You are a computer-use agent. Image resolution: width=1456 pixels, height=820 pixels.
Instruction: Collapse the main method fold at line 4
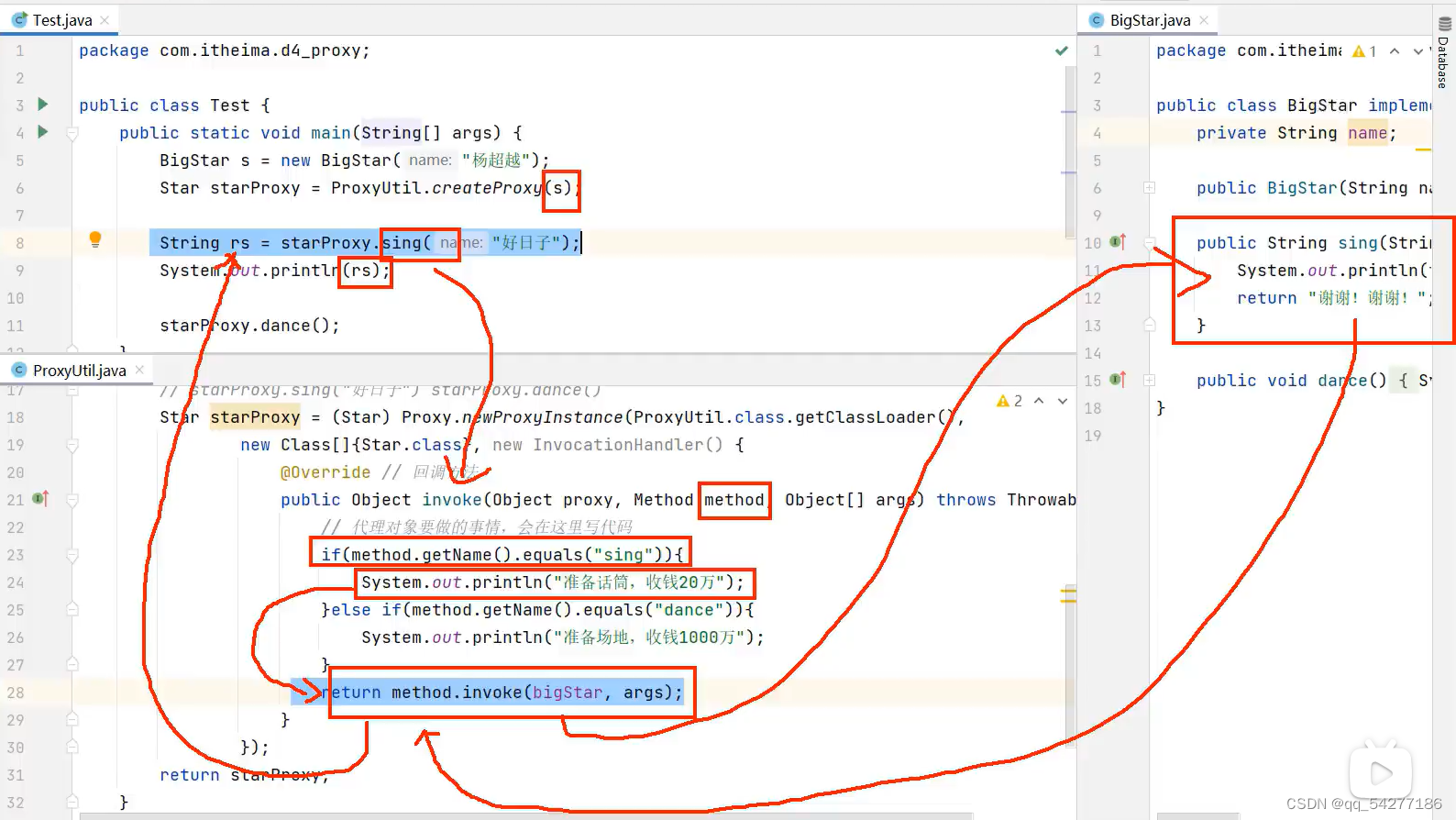pos(72,133)
